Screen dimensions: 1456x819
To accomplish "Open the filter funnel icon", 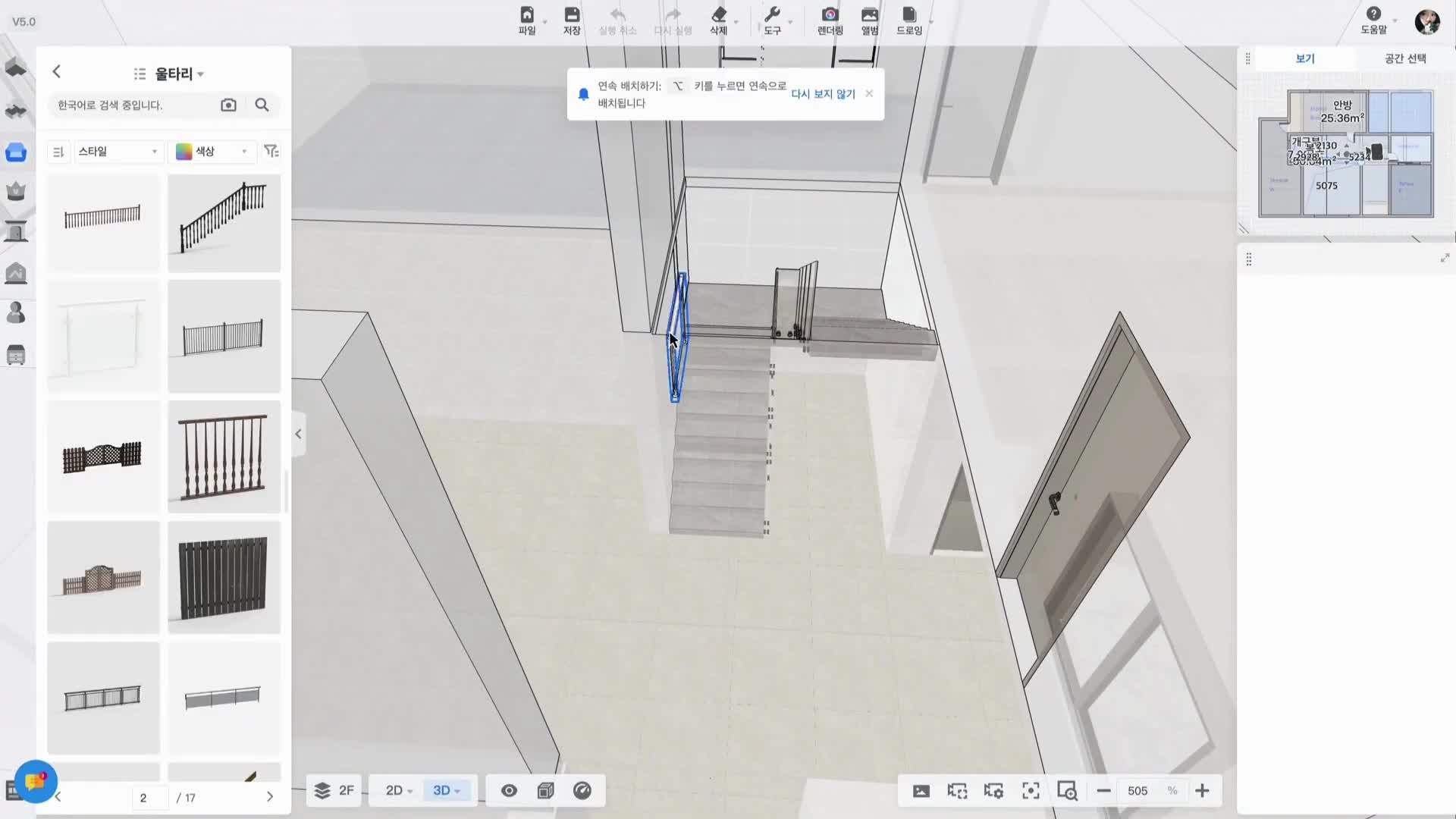I will point(271,151).
